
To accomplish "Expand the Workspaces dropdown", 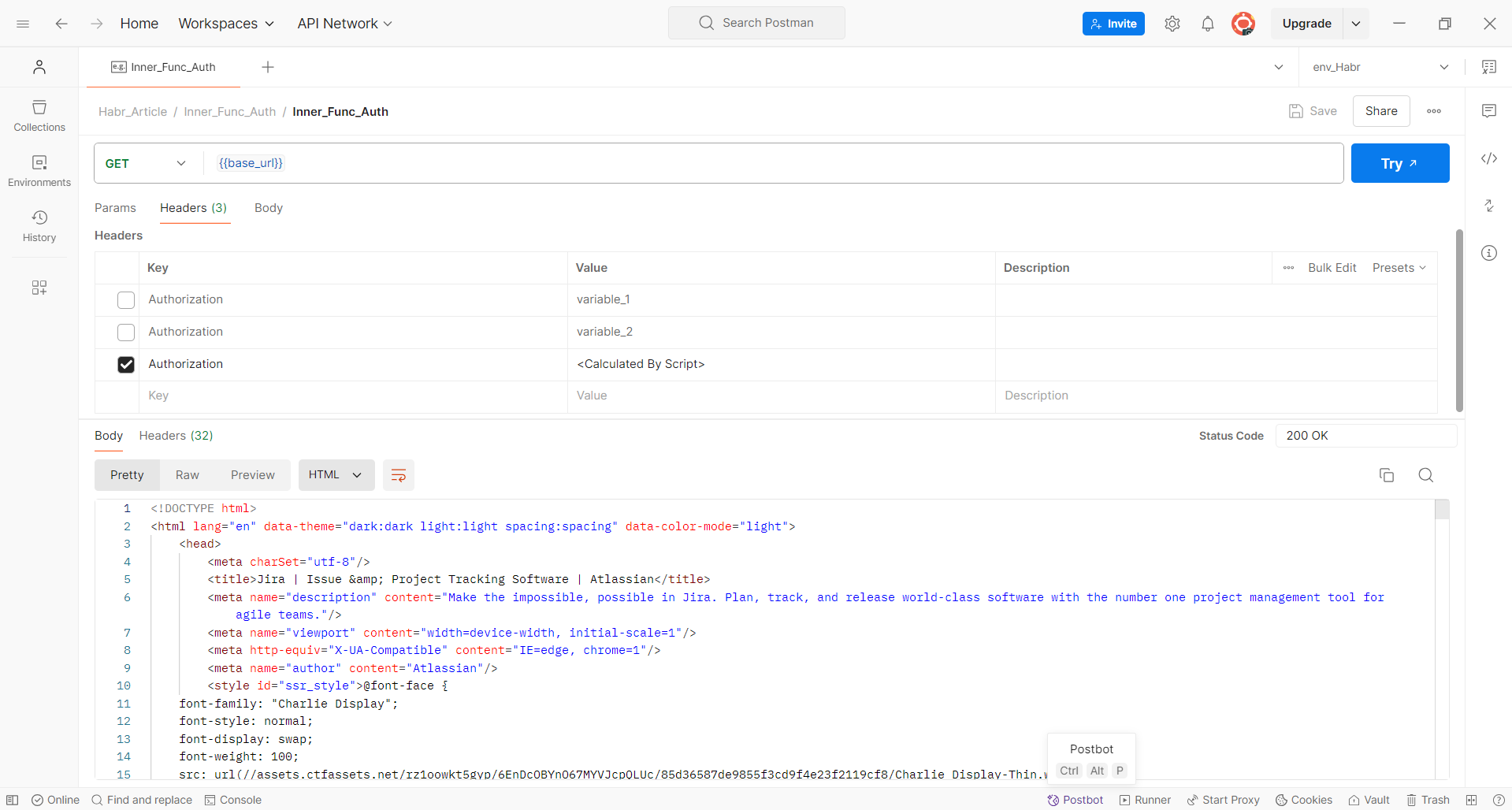I will (x=226, y=24).
